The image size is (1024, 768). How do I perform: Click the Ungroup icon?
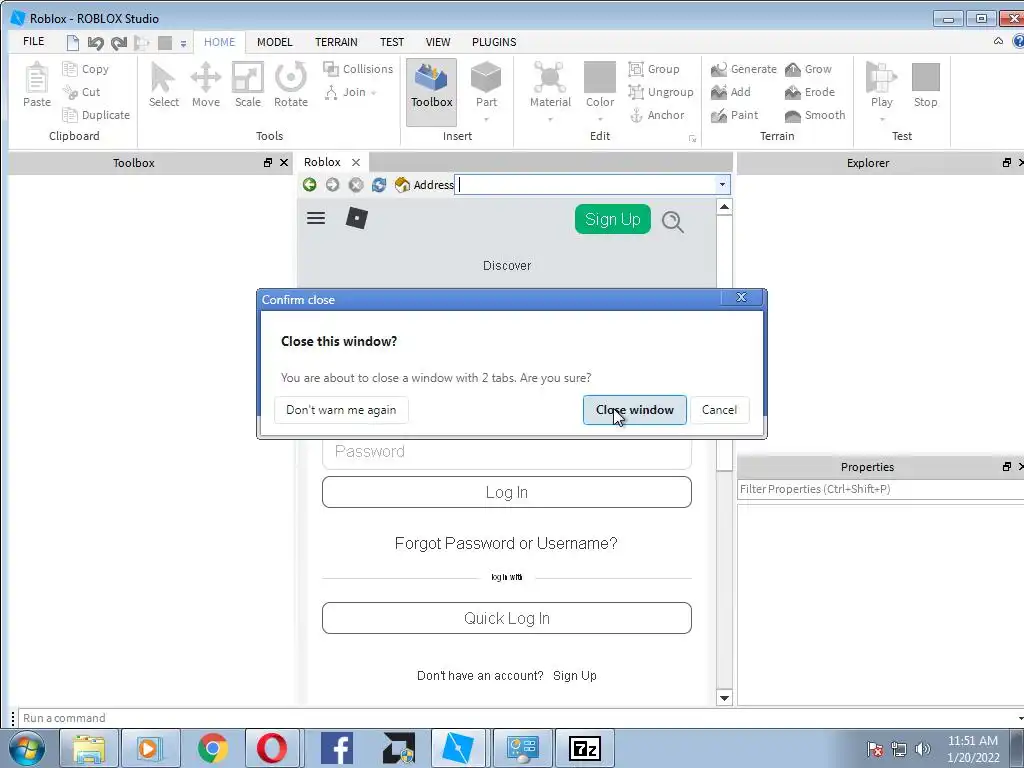pyautogui.click(x=636, y=92)
